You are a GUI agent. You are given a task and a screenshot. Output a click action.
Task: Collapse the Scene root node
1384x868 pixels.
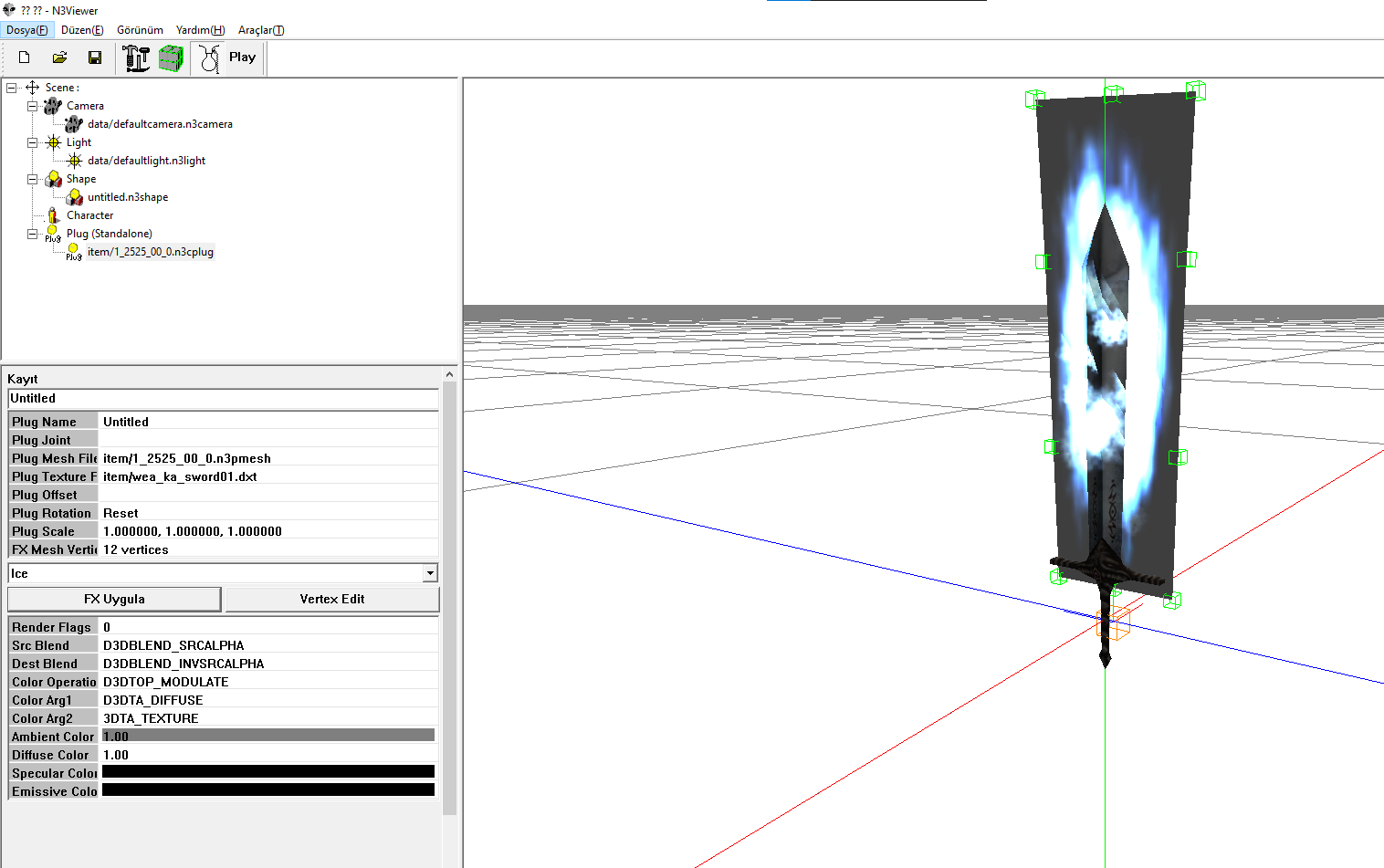click(11, 88)
